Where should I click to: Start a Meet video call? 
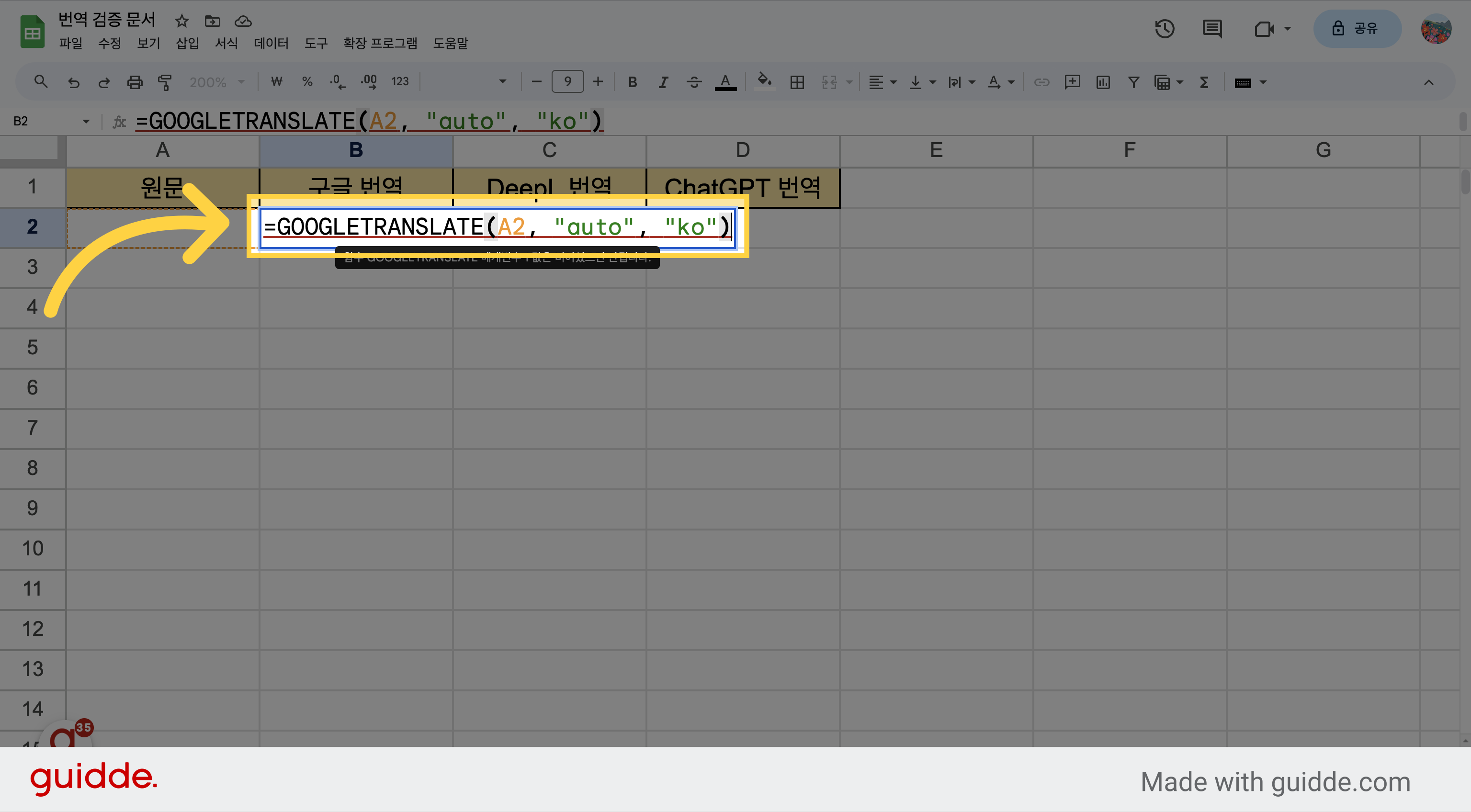1265,29
